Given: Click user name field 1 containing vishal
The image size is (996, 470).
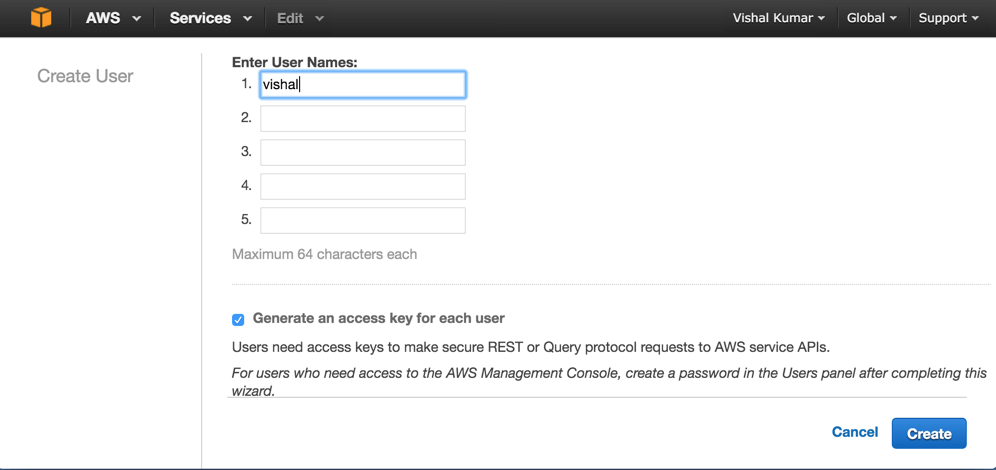Looking at the screenshot, I should pos(363,84).
